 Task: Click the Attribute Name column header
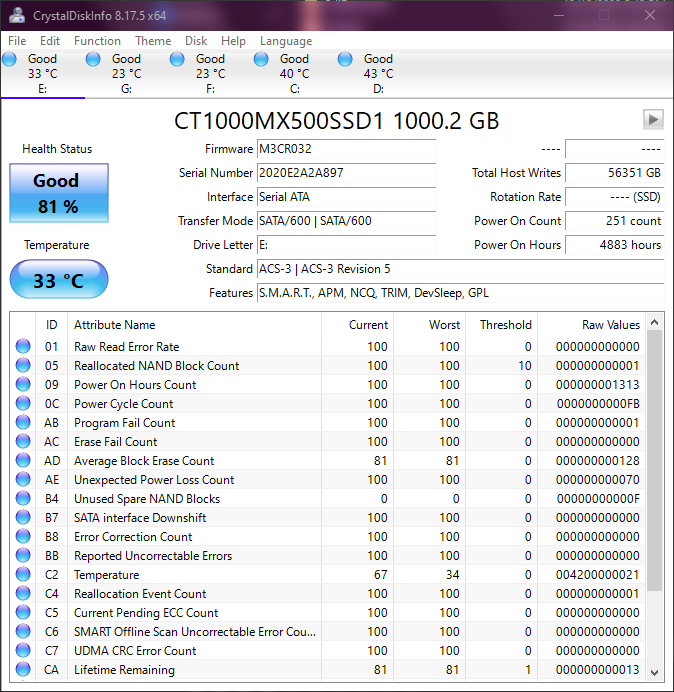pyautogui.click(x=194, y=325)
